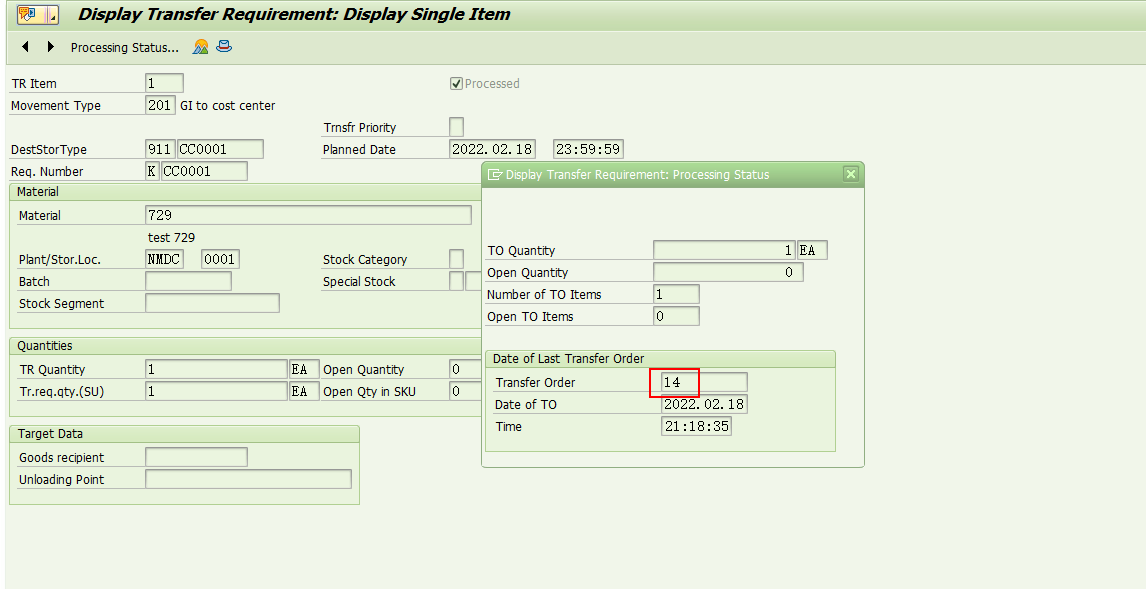The image size is (1146, 589).
Task: Click the Material field showing 729
Action: coord(308,215)
